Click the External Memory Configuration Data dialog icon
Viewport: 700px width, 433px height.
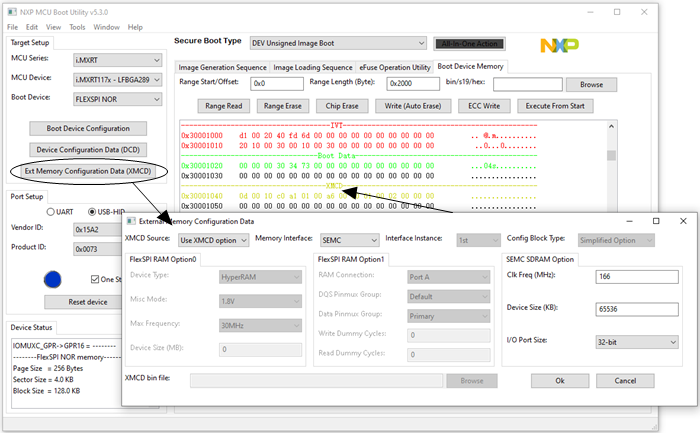[131, 221]
